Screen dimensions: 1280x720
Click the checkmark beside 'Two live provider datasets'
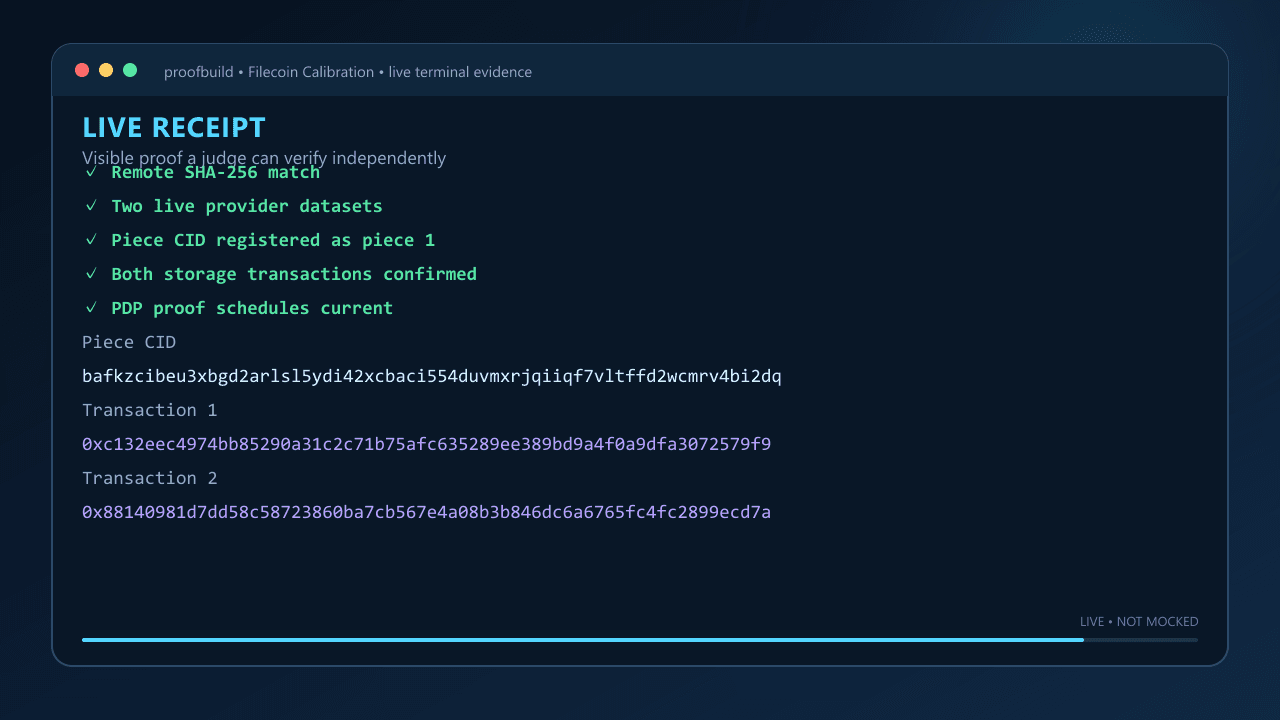pos(91,206)
